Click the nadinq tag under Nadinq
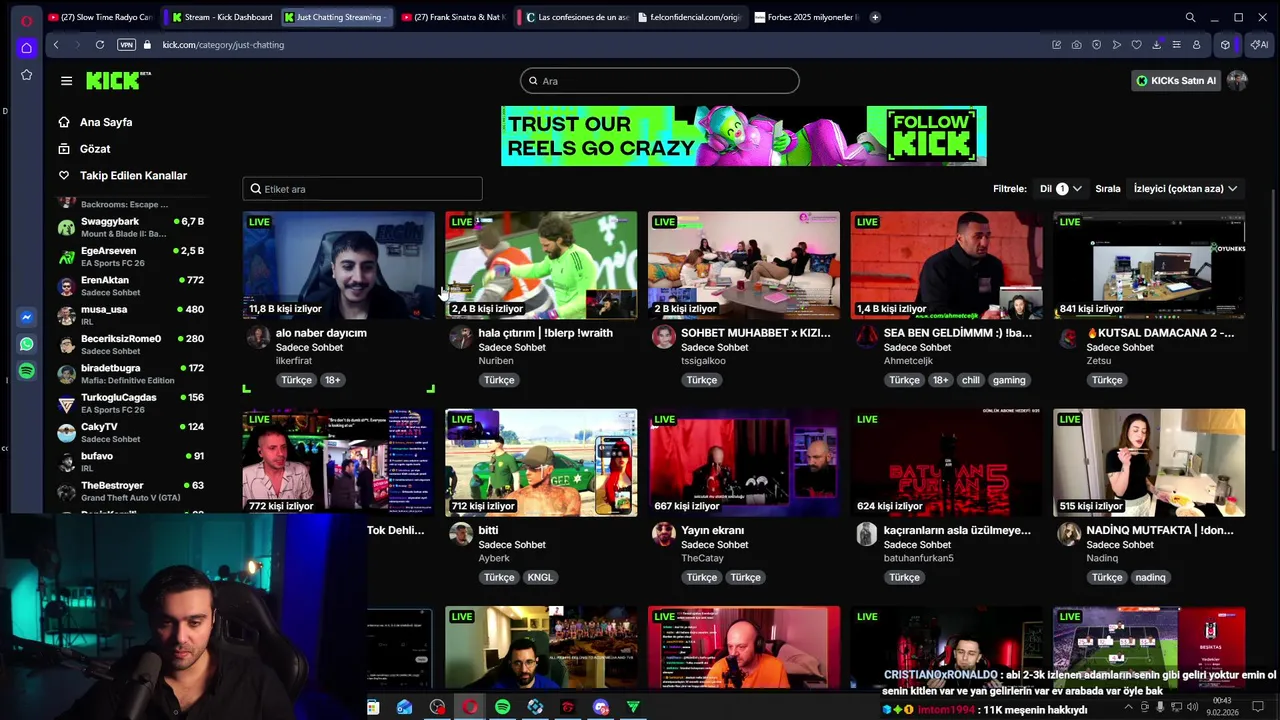 pyautogui.click(x=1150, y=577)
